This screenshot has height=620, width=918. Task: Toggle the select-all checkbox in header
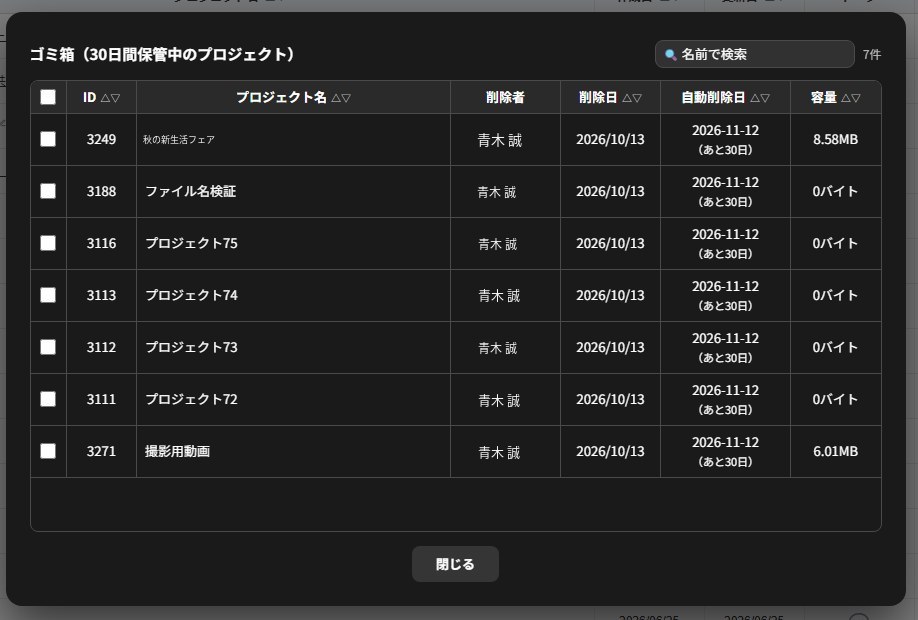coord(48,97)
